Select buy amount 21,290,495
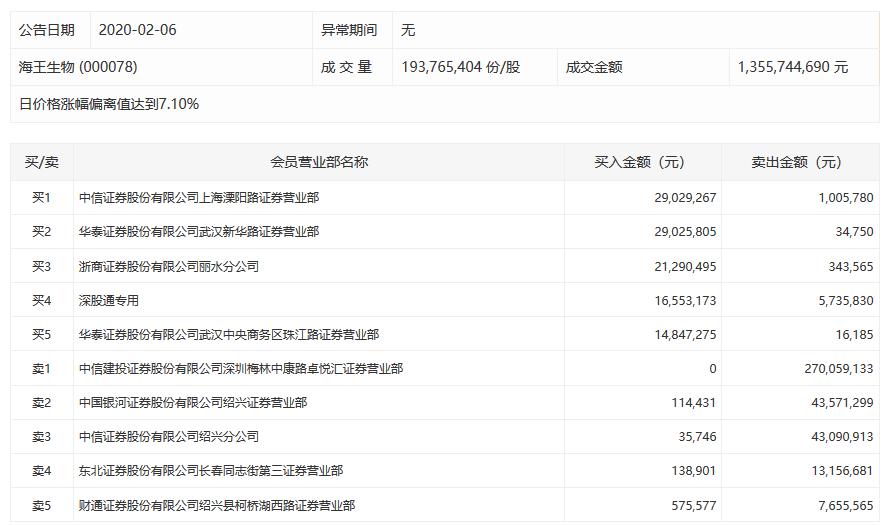 tap(685, 266)
